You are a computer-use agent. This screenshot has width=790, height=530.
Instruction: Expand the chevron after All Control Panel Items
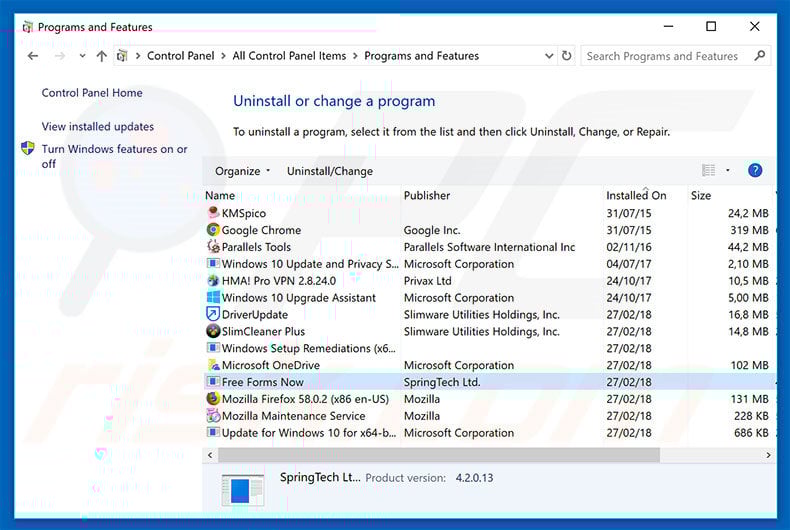point(355,56)
